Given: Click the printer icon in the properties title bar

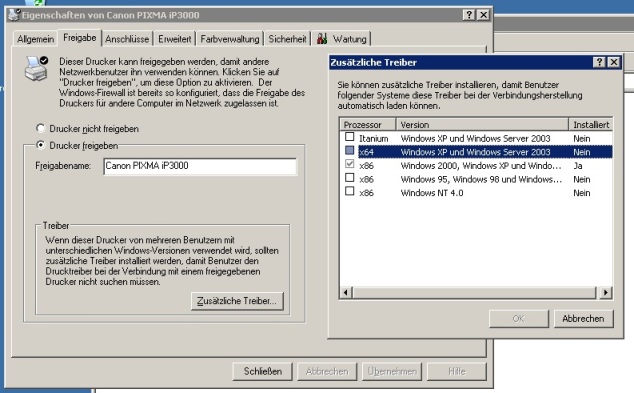Looking at the screenshot, I should pos(14,15).
